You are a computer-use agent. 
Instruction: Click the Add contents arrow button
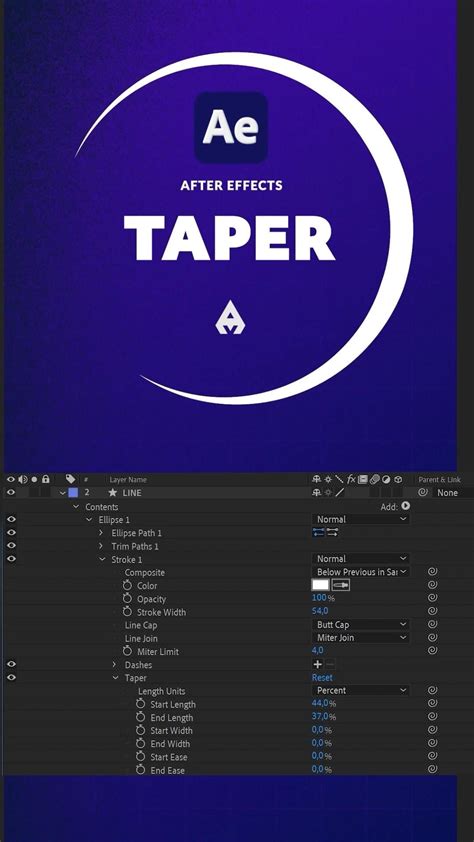[x=406, y=506]
